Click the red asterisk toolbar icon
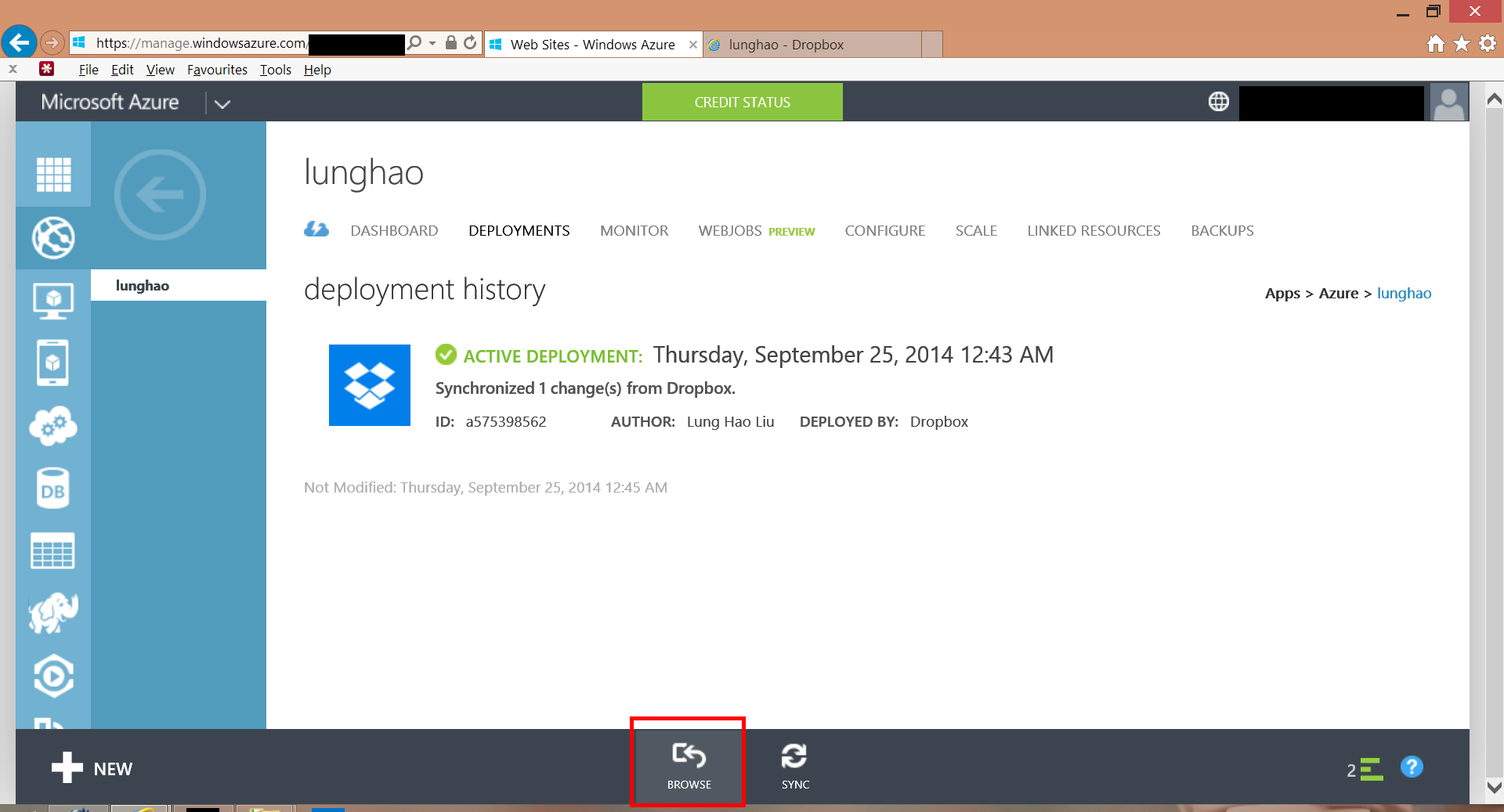Screen dimensions: 1504x812 47,69
